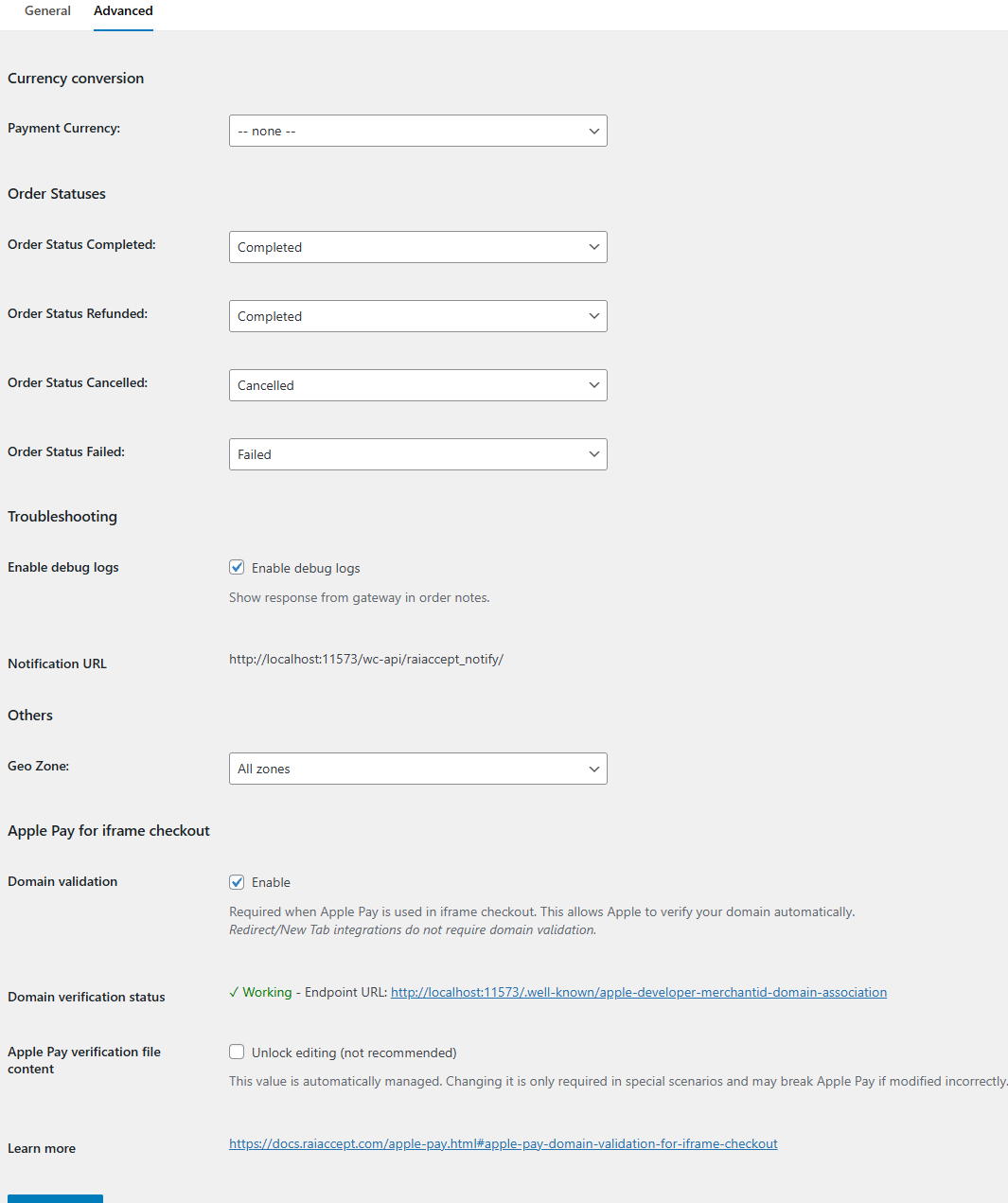Click the Payment Currency field label
The height and width of the screenshot is (1203, 1008).
tap(63, 129)
